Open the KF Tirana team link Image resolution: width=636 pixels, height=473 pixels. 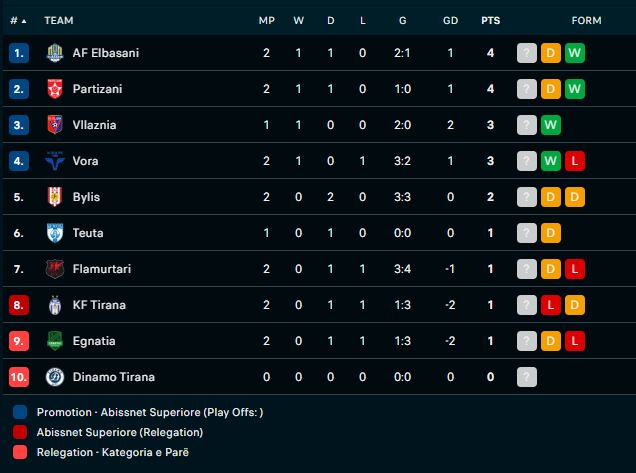coord(99,305)
